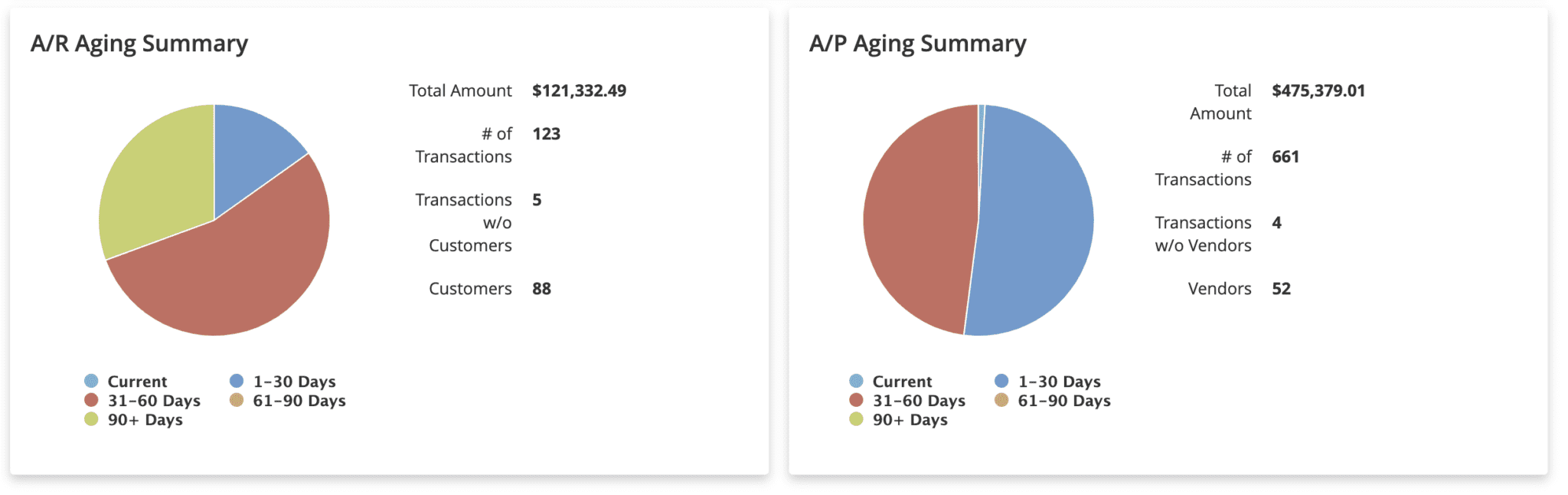Select the red 31-60 Days slice in A/R pie
This screenshot has width=1568, height=495.
point(230,276)
